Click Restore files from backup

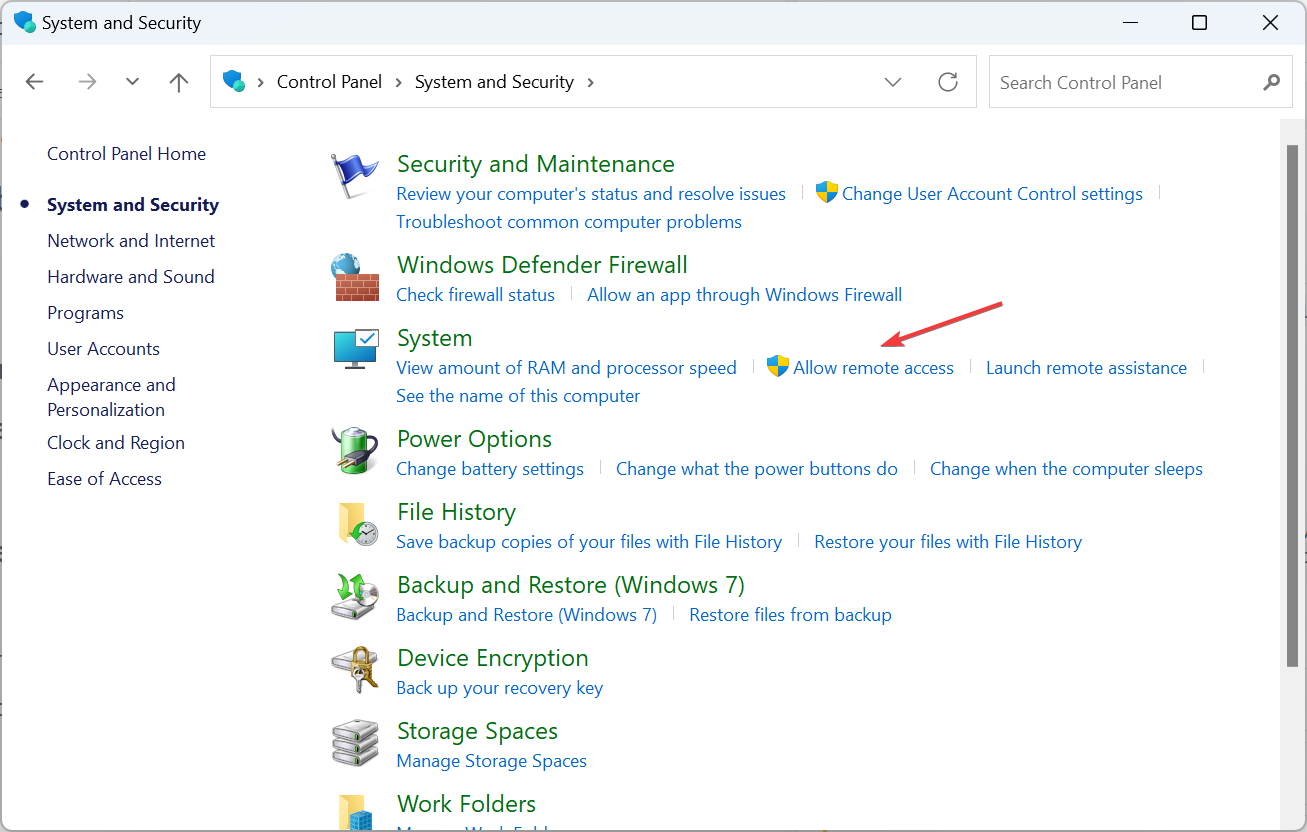(790, 615)
